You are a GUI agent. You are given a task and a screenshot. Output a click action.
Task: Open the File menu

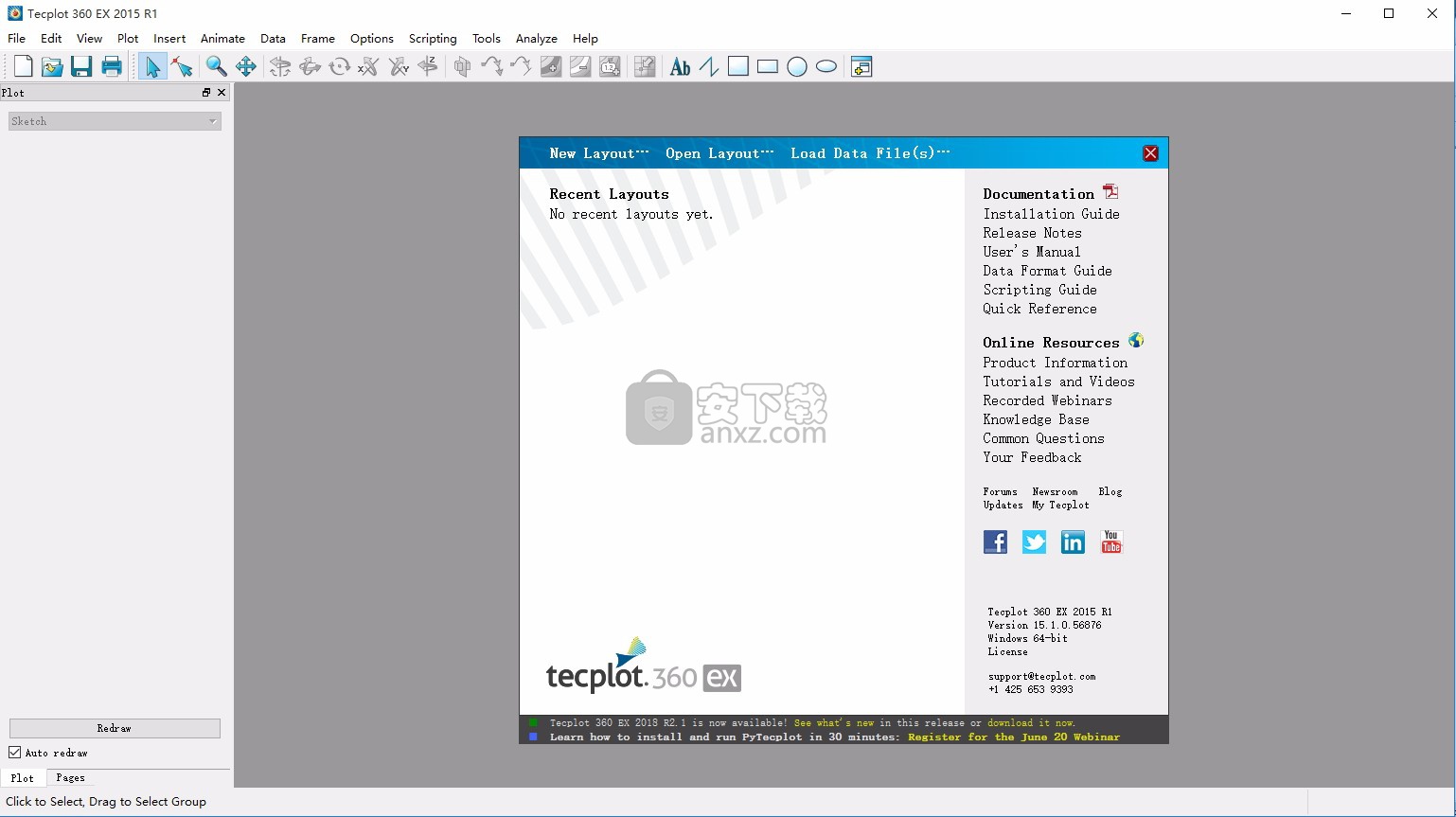(x=17, y=39)
